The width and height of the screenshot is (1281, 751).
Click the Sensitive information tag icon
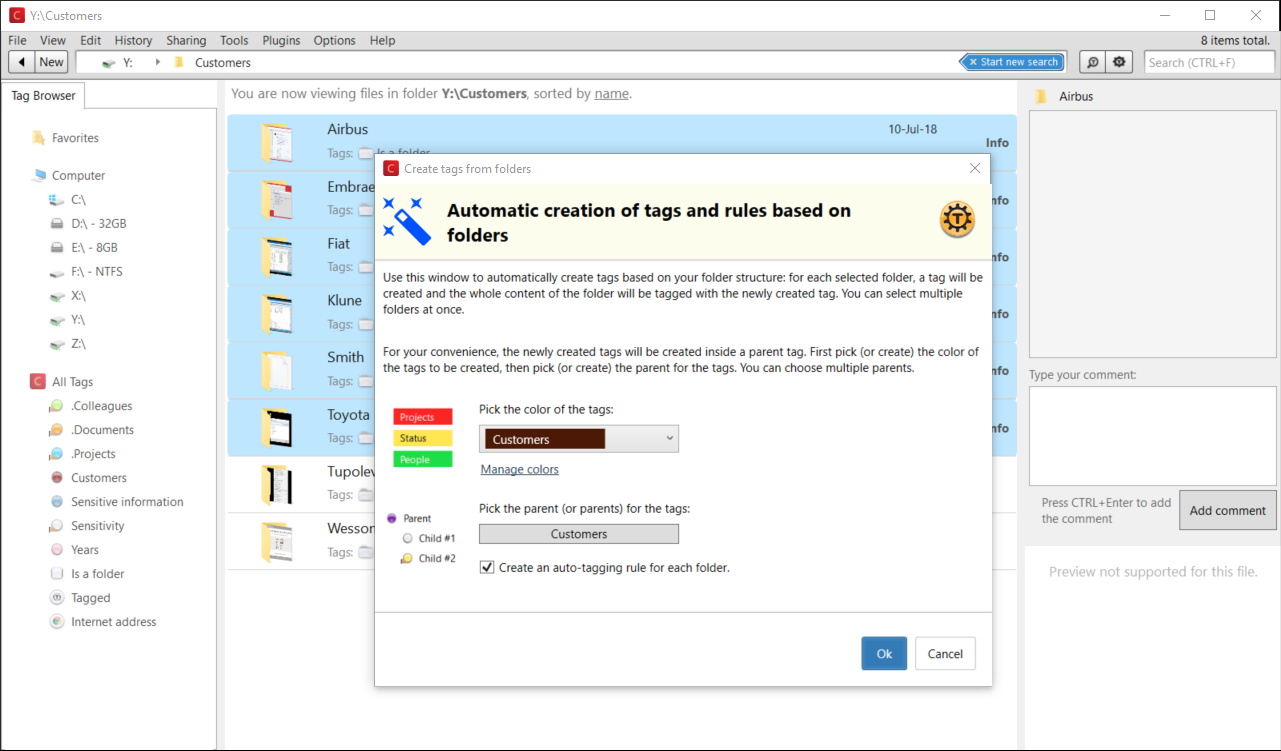tap(57, 502)
